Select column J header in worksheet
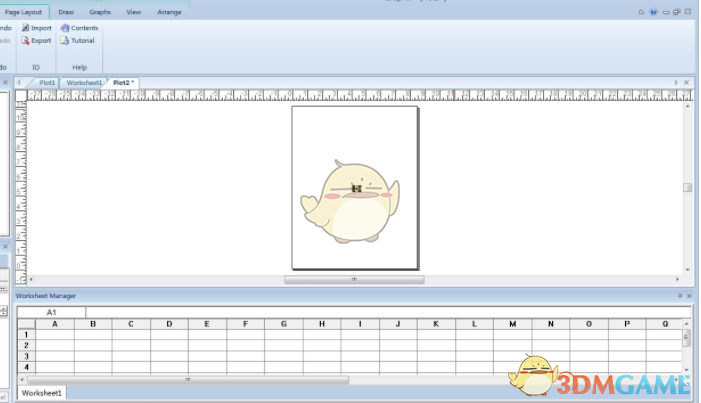 click(398, 324)
